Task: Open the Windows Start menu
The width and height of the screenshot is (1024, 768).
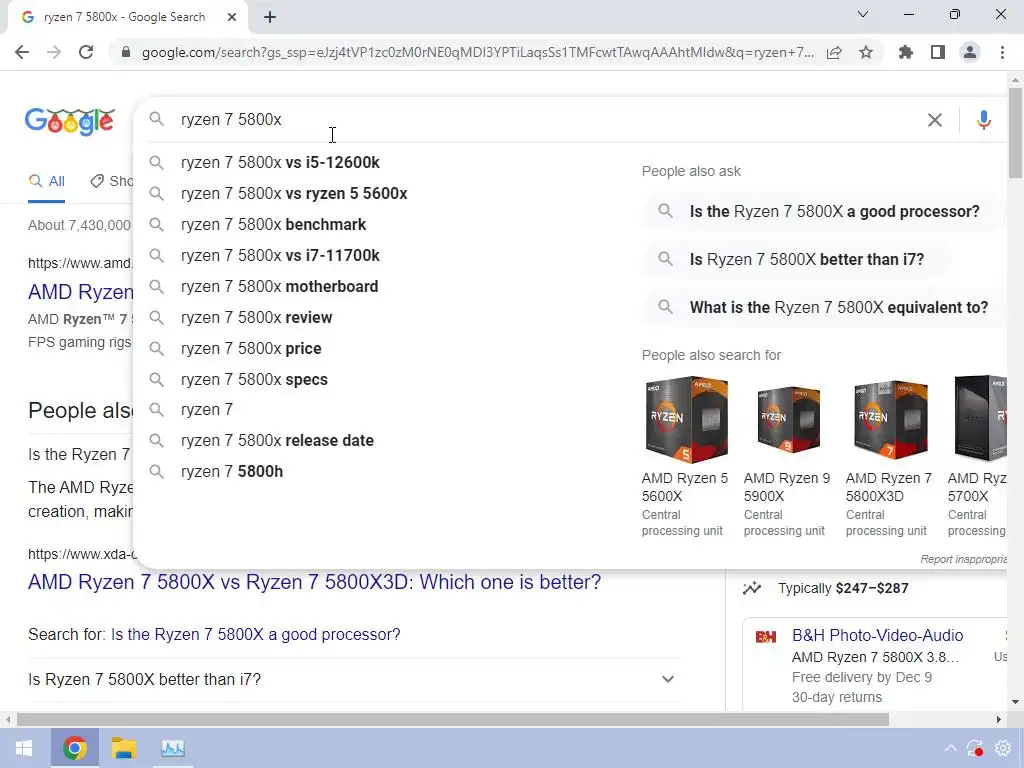Action: (x=24, y=748)
